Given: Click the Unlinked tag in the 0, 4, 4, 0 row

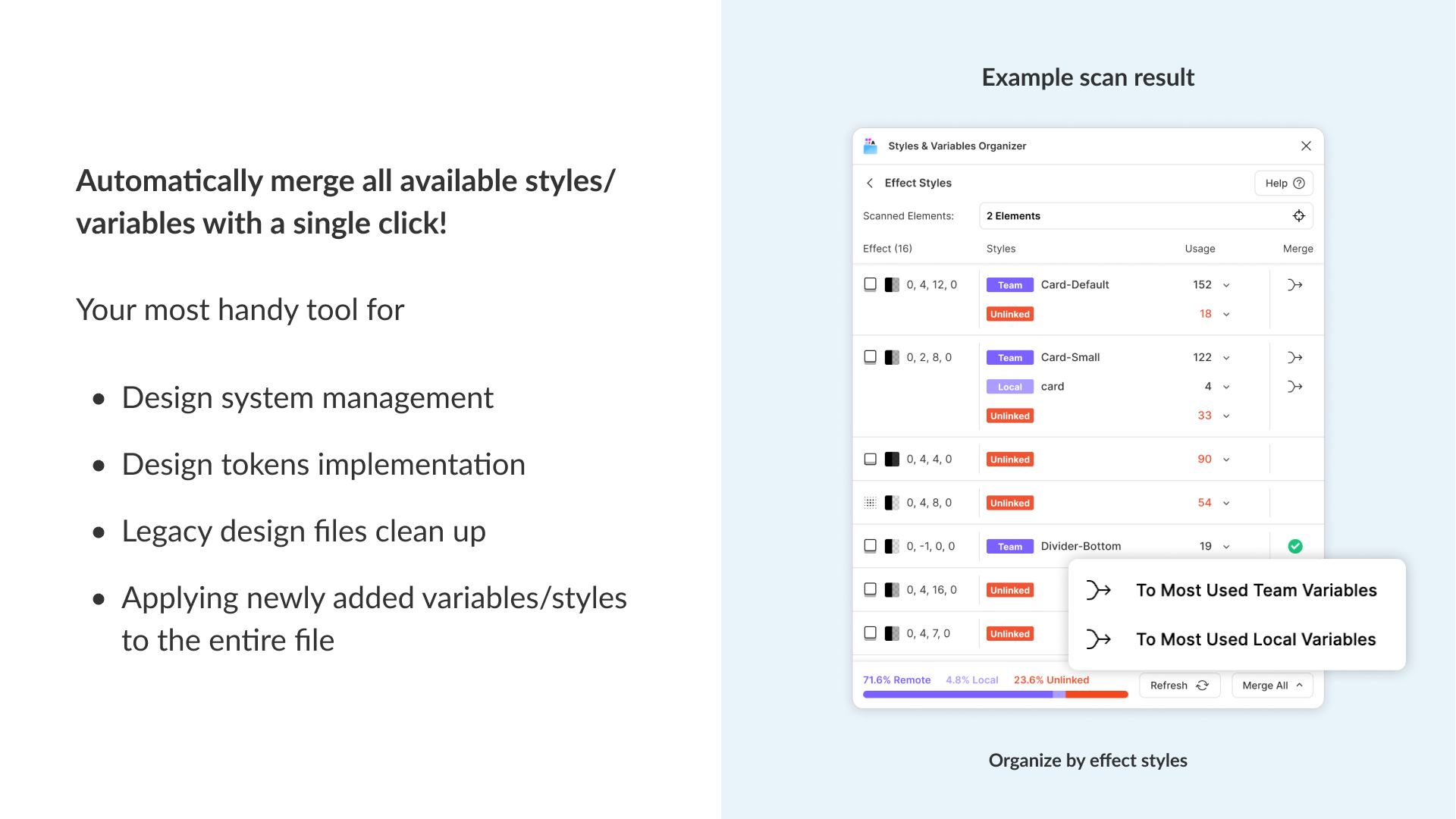Looking at the screenshot, I should 1009,460.
